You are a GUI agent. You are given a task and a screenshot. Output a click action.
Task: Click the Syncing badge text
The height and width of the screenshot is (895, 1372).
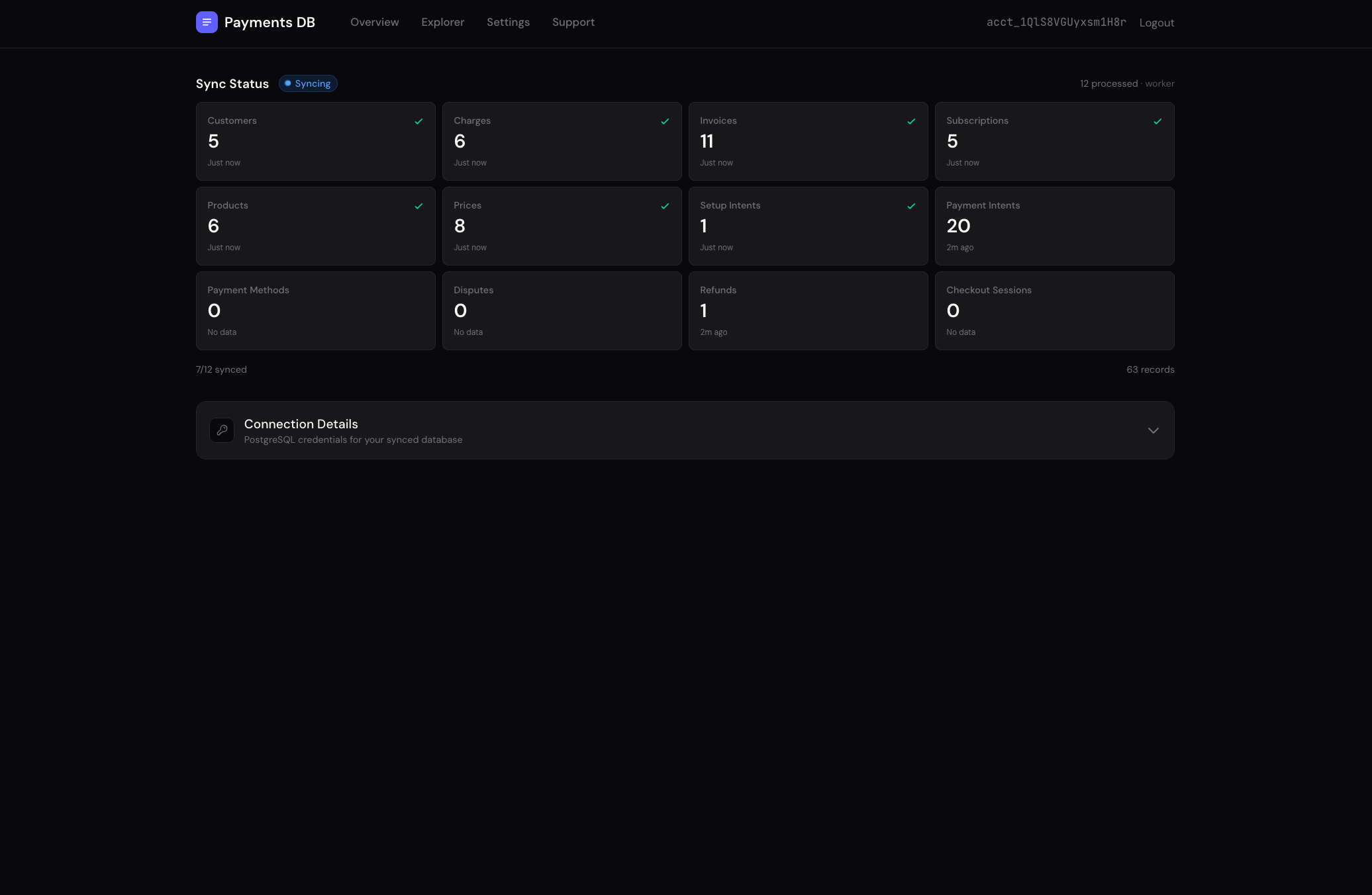click(x=313, y=83)
